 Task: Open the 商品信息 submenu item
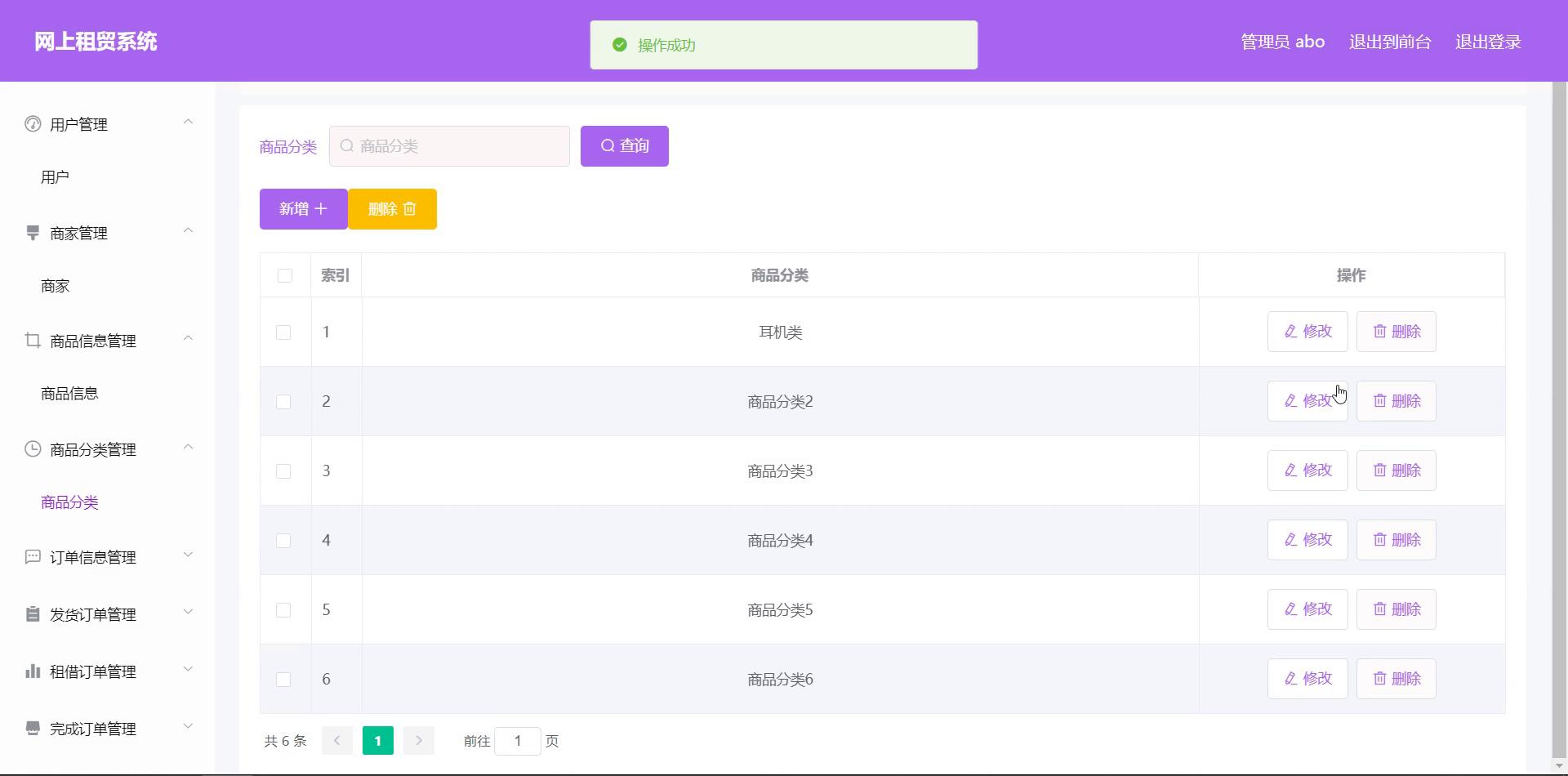(69, 394)
